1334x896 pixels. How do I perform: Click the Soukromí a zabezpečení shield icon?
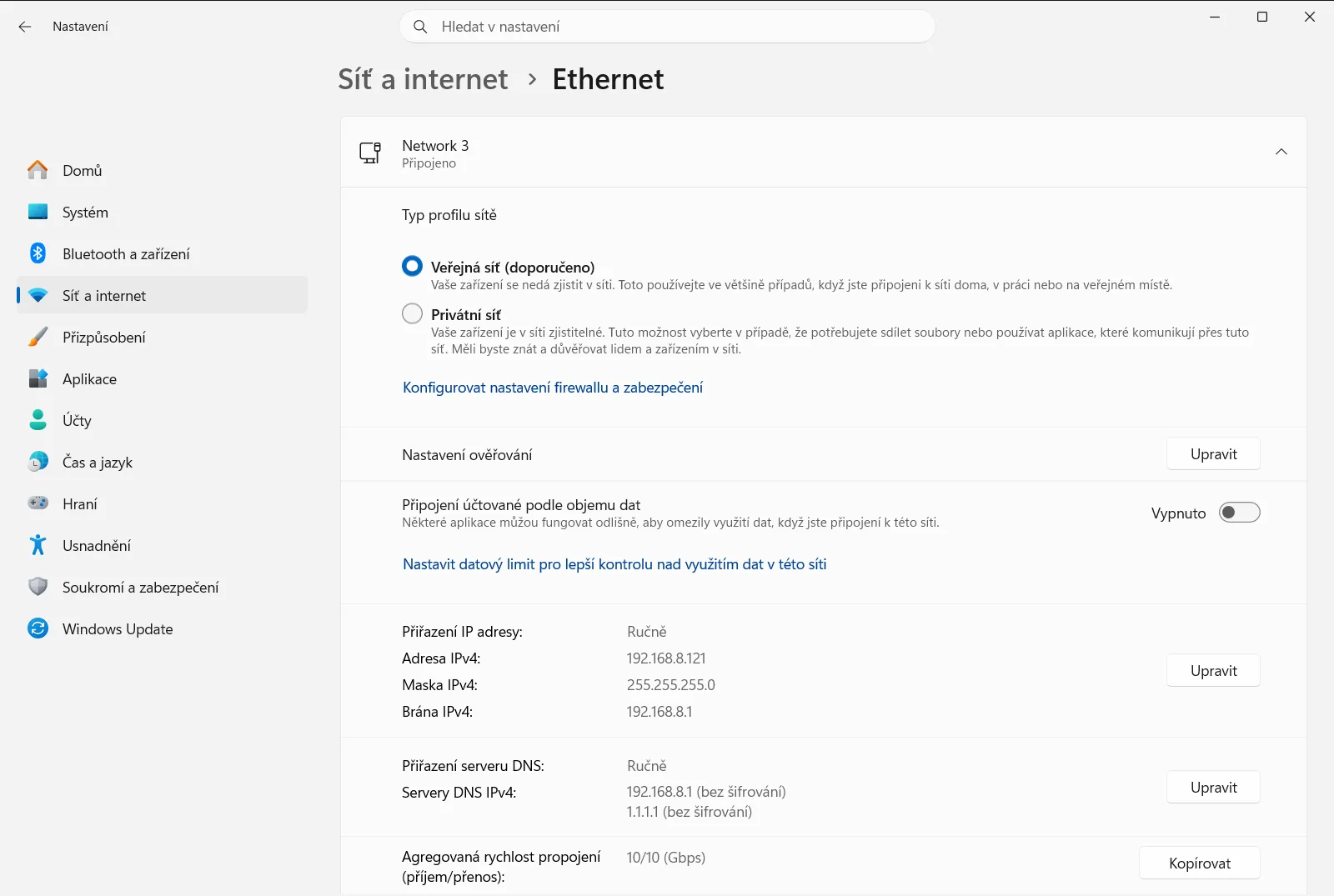point(38,587)
